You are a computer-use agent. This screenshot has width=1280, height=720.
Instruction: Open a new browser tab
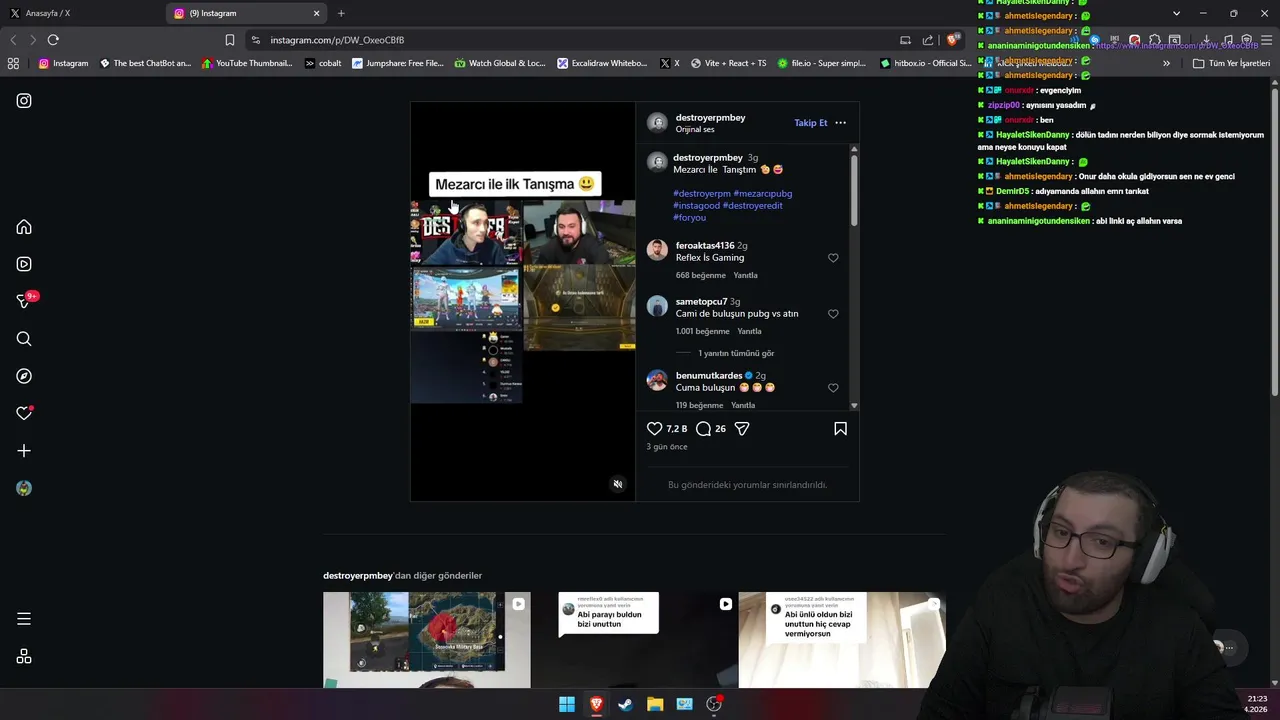(341, 13)
